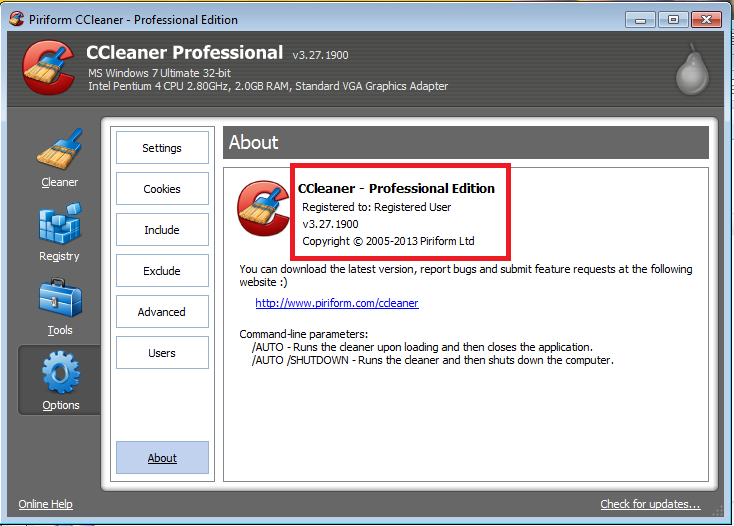Open the Cookies options tab
Viewport: 734px width, 526px height.
(162, 189)
